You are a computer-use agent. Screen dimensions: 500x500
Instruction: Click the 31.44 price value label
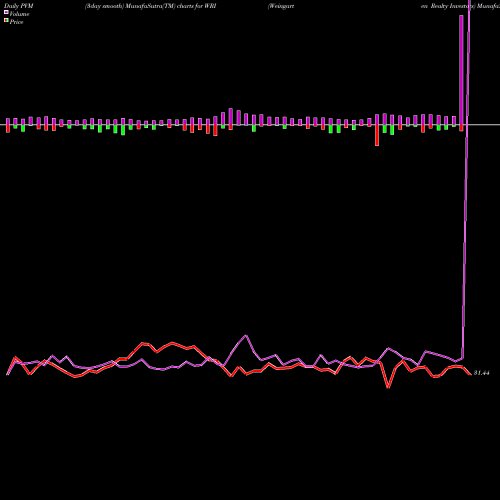coord(481,373)
